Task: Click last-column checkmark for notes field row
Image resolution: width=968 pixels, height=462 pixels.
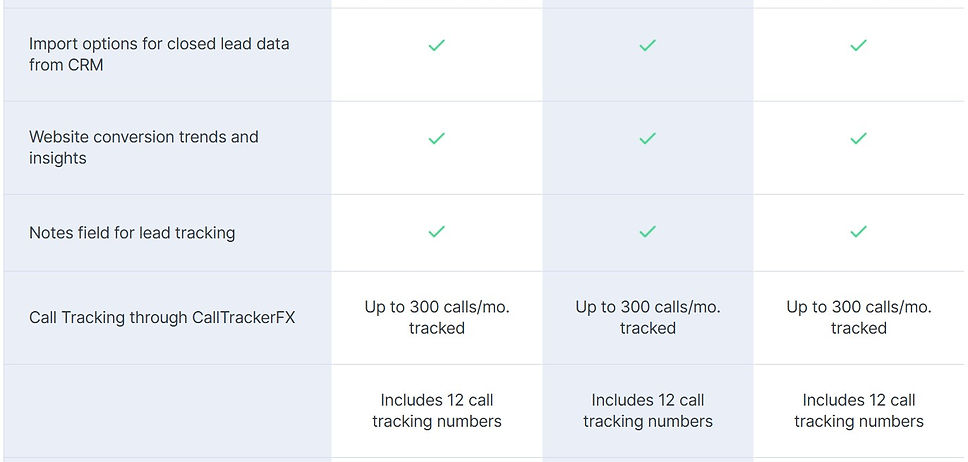Action: pyautogui.click(x=858, y=232)
